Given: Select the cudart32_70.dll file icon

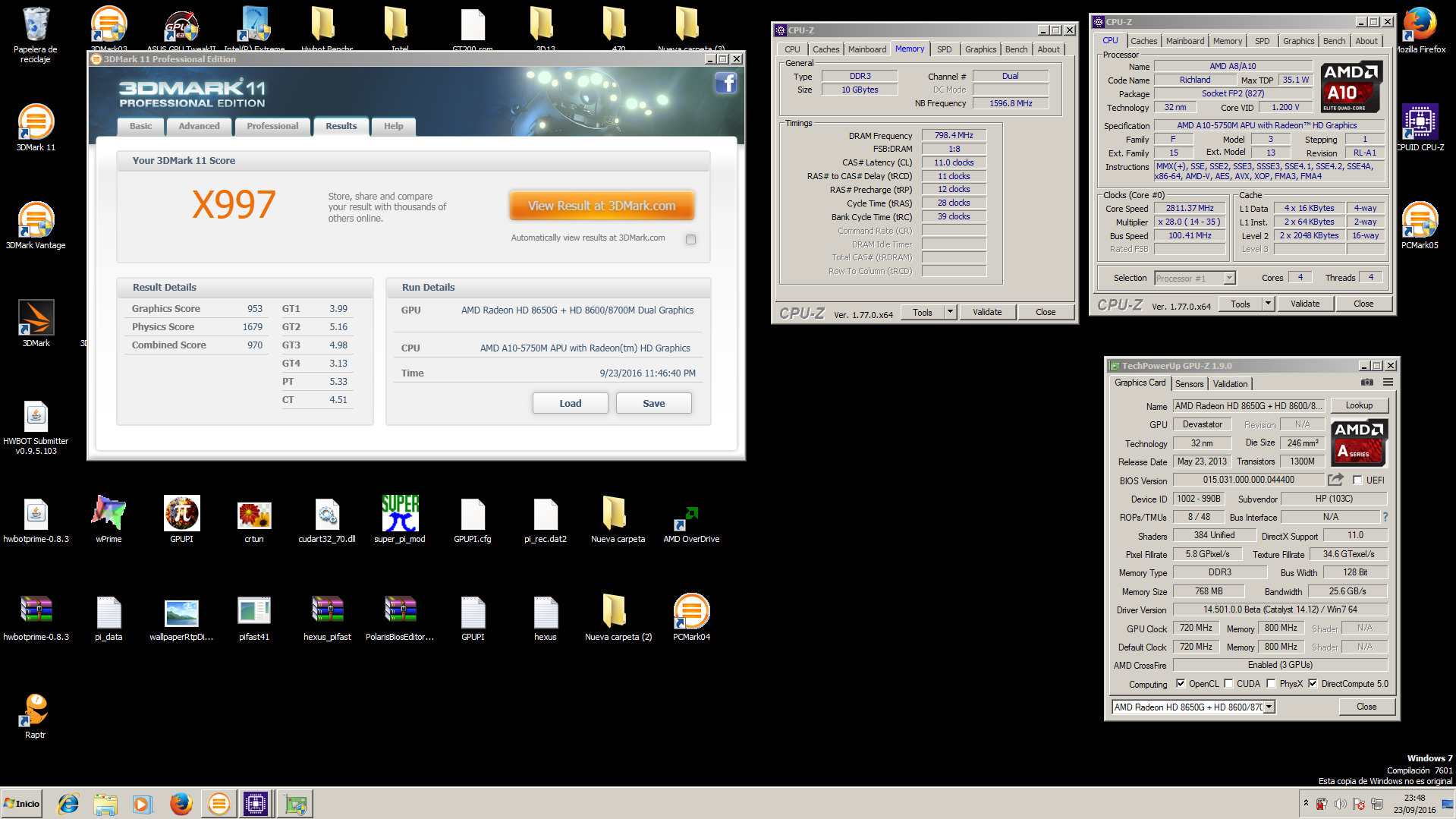Looking at the screenshot, I should [327, 519].
